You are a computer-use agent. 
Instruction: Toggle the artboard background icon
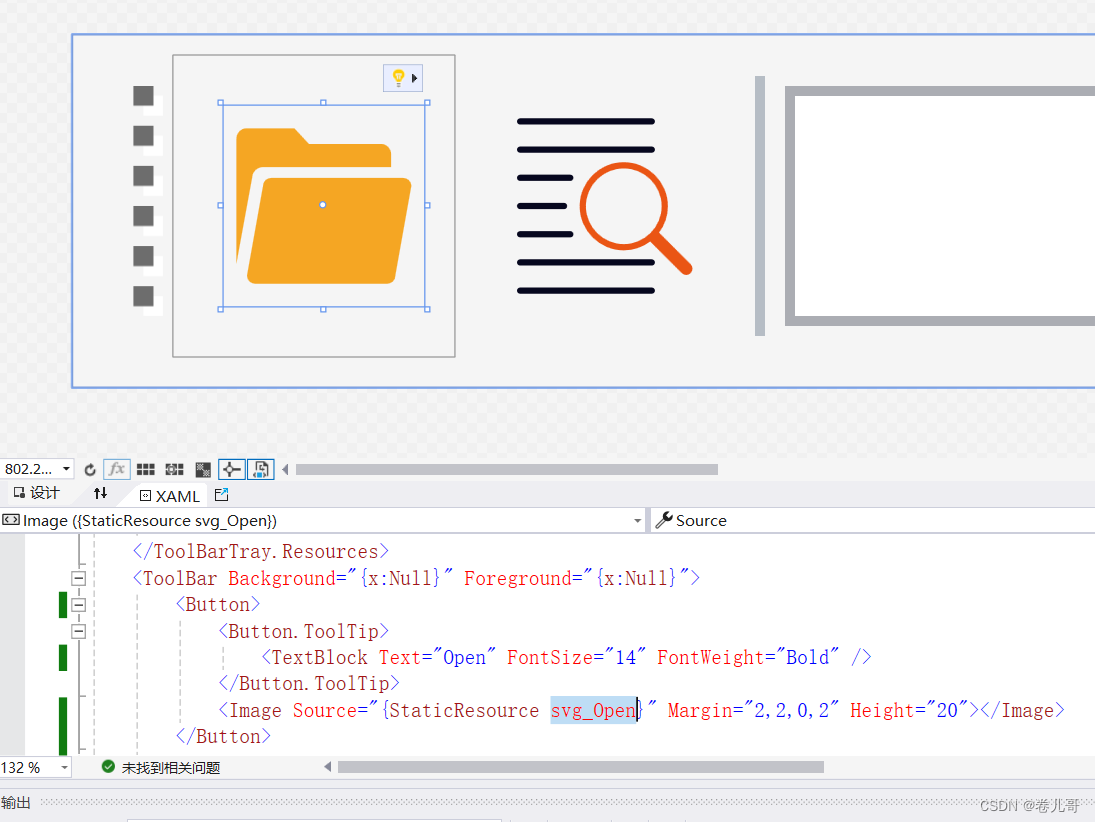tap(203, 469)
